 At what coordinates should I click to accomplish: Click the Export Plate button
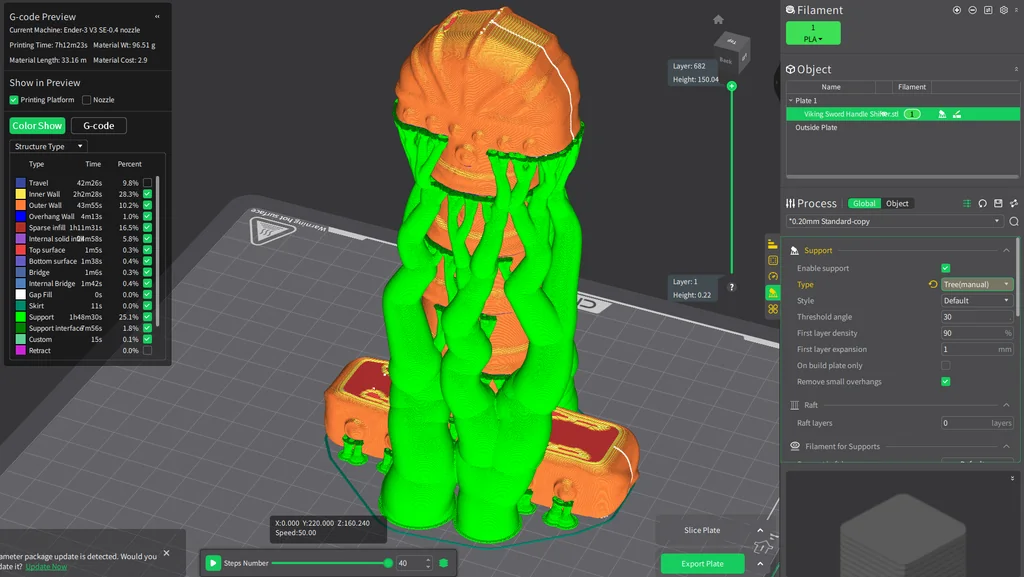[702, 563]
